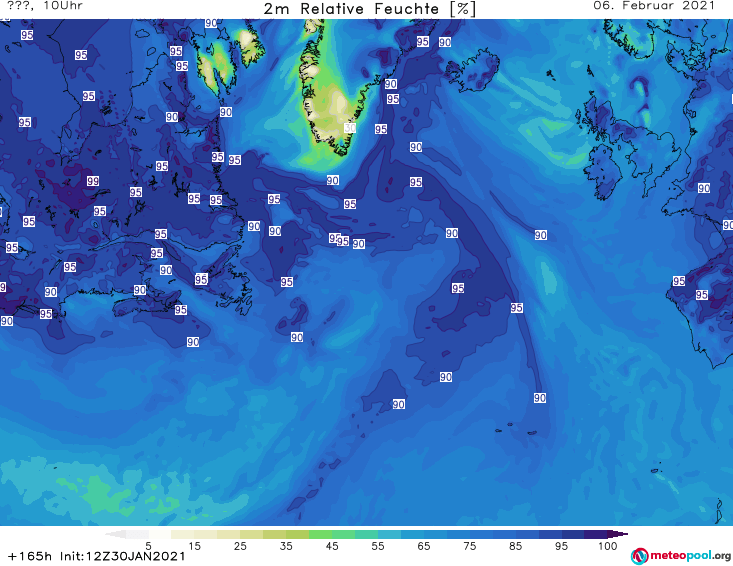Click the date '06. Februar 2021'

(x=654, y=6)
